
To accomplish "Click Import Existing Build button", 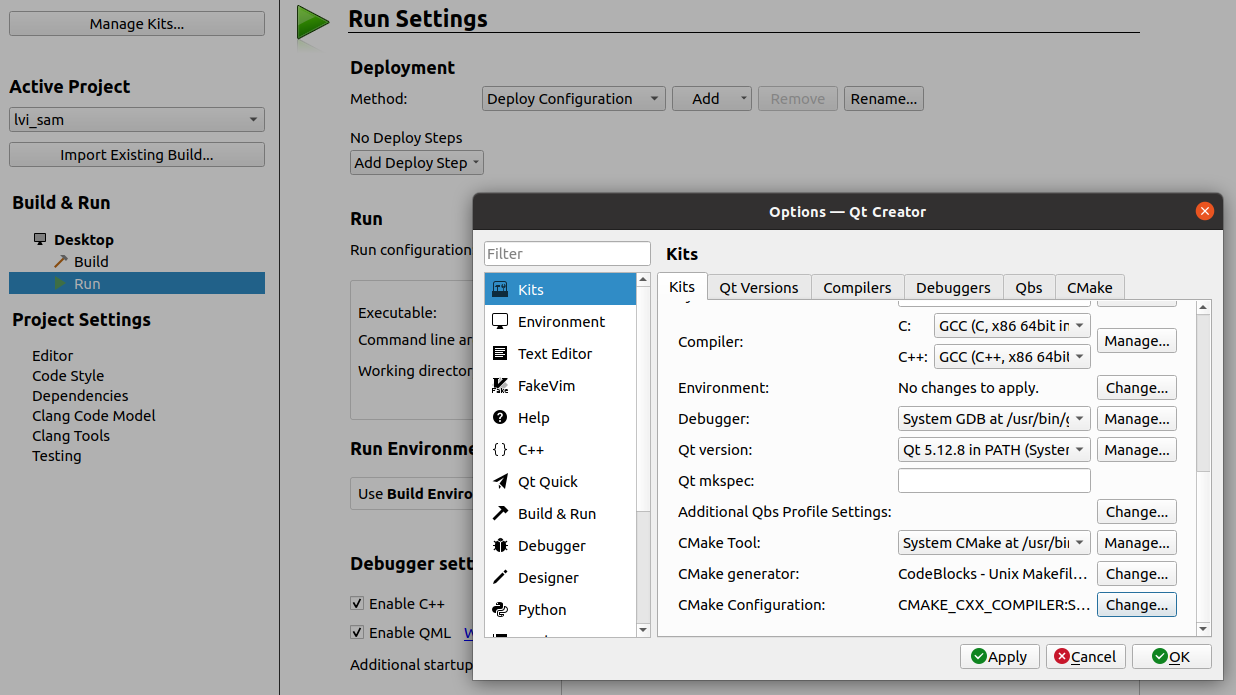I will pyautogui.click(x=137, y=155).
